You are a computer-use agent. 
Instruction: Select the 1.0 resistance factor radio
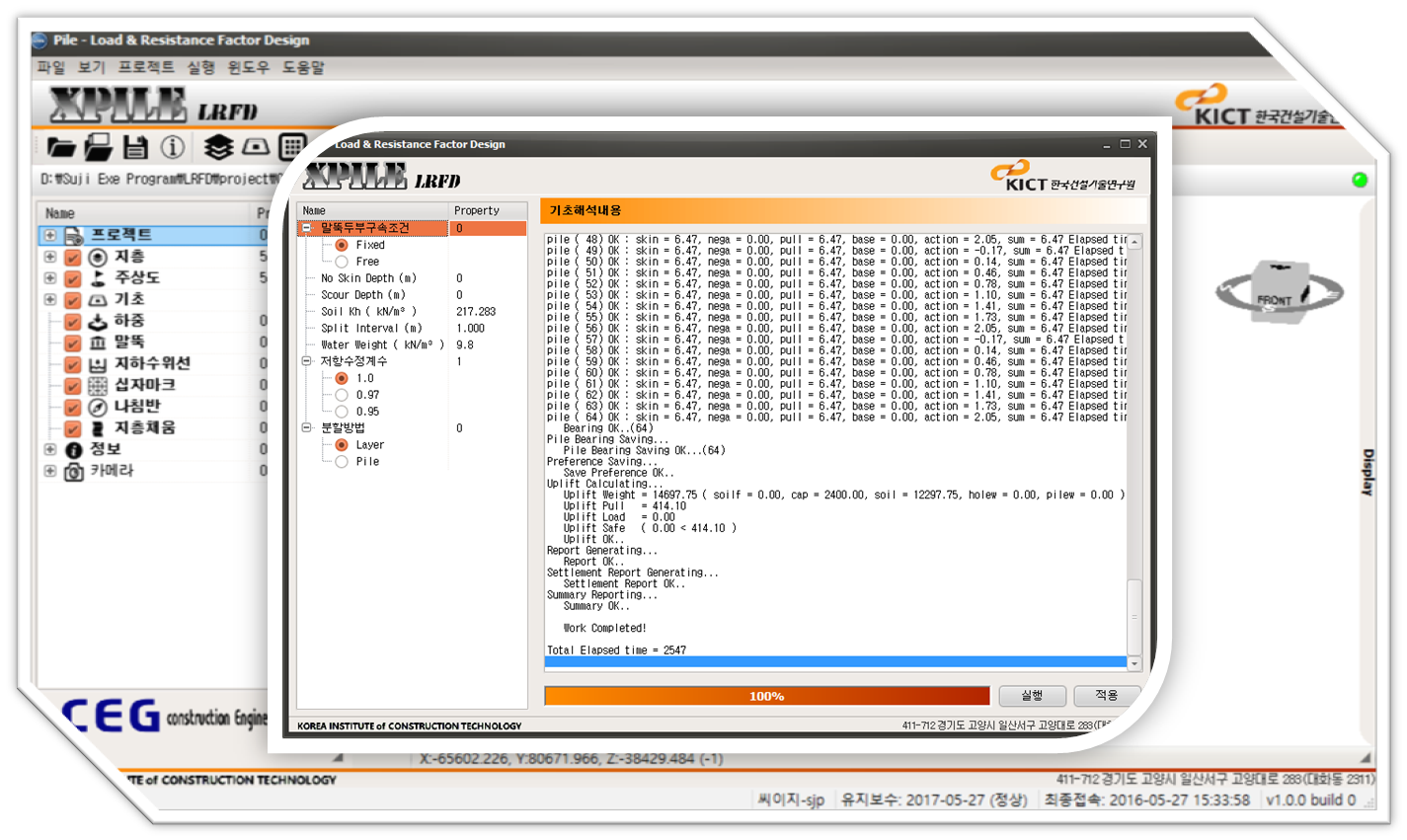coord(342,378)
